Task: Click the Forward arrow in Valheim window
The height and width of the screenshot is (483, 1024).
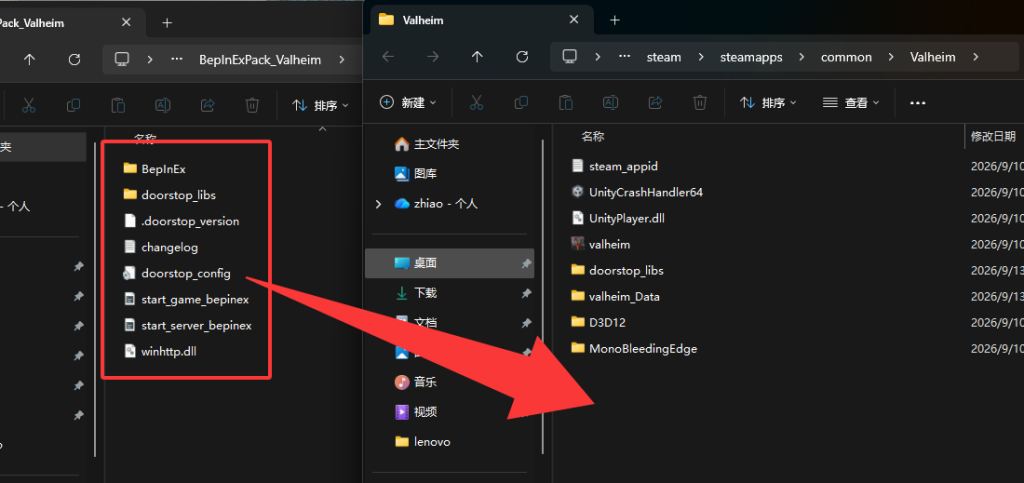Action: [432, 57]
